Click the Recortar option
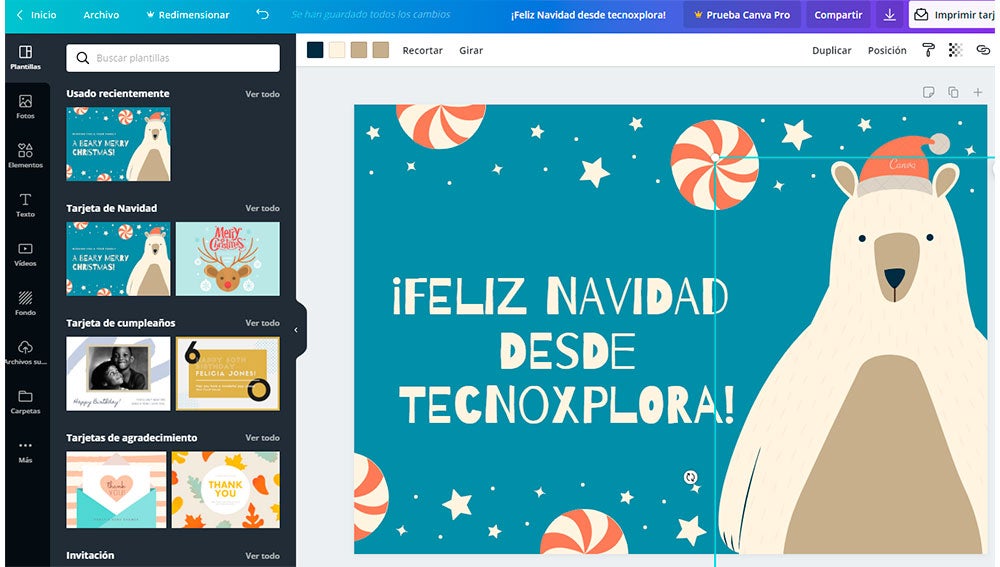The width and height of the screenshot is (1000, 567). 422,50
